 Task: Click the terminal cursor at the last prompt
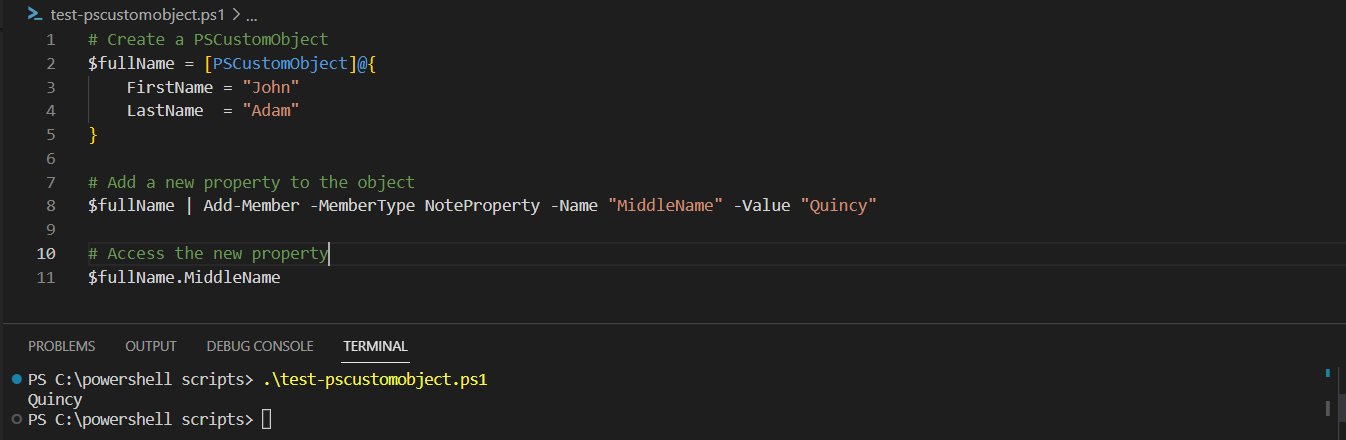[x=266, y=419]
